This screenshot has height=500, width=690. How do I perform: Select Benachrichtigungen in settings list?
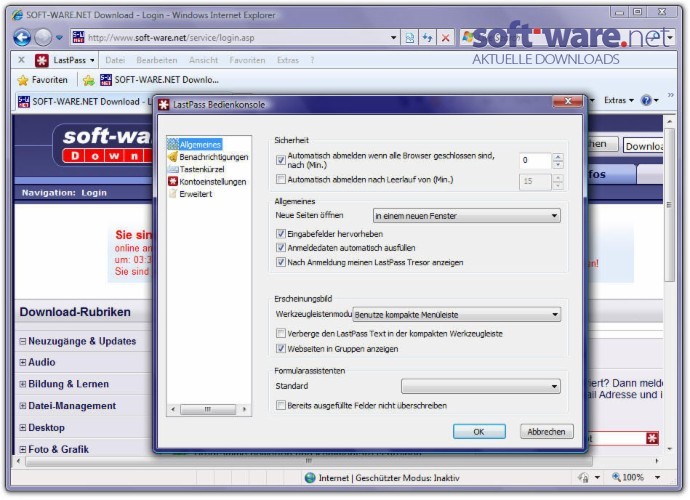coord(208,157)
